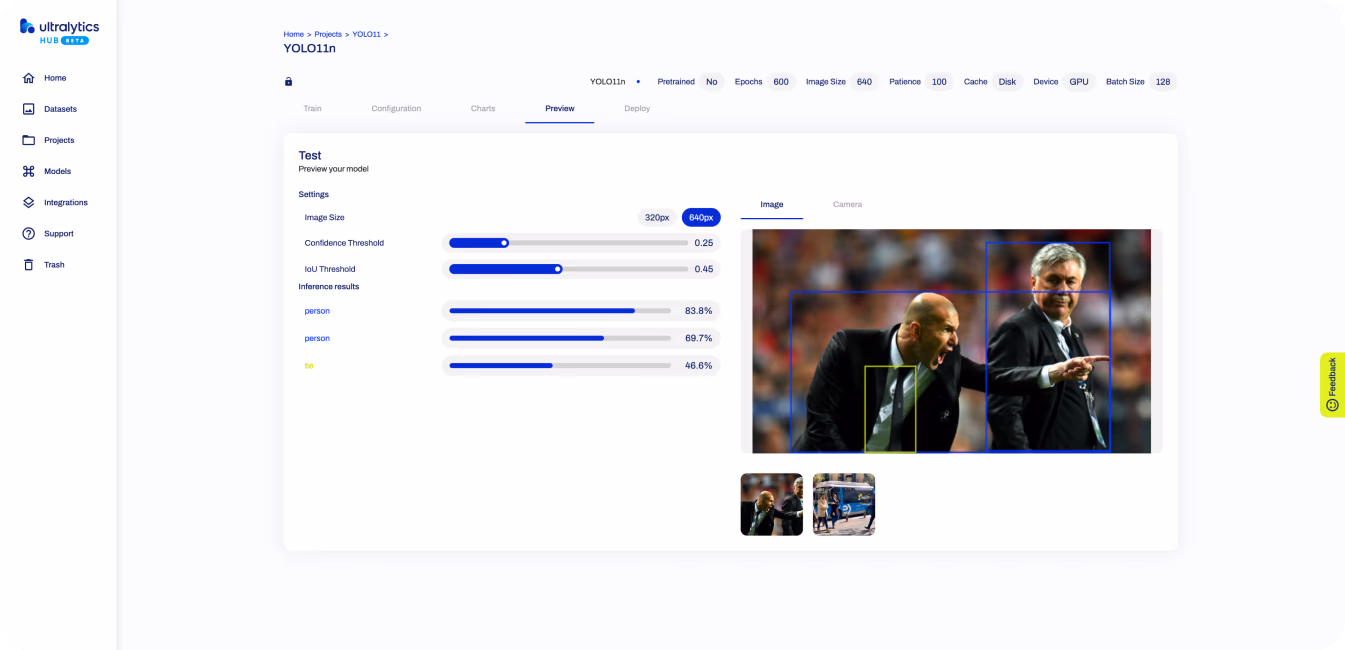Viewport: 1345px width, 650px height.
Task: Click the main detection preview image
Action: (951, 341)
